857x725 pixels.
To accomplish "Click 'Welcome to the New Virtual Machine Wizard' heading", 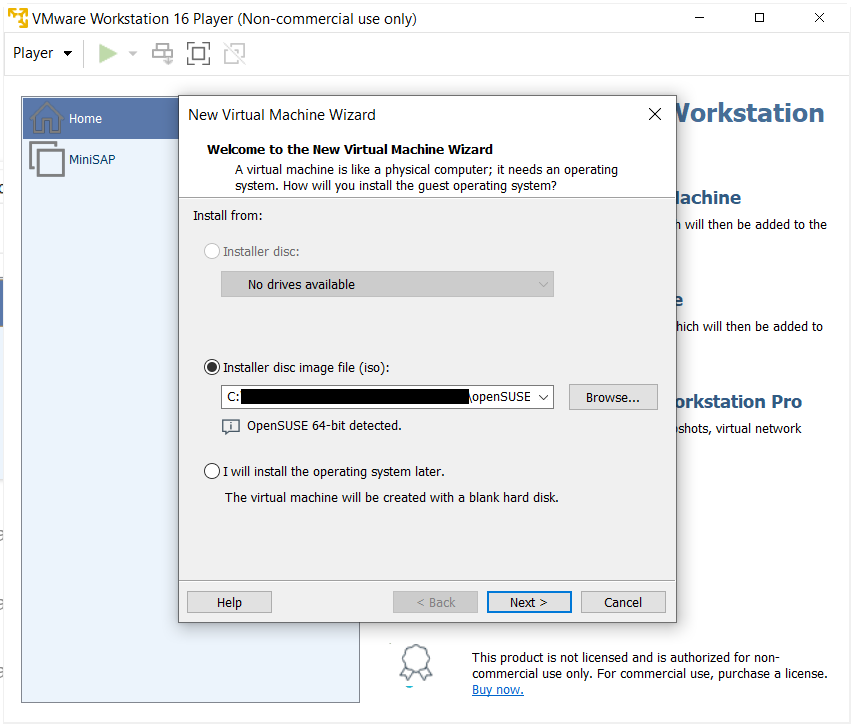I will (x=350, y=149).
